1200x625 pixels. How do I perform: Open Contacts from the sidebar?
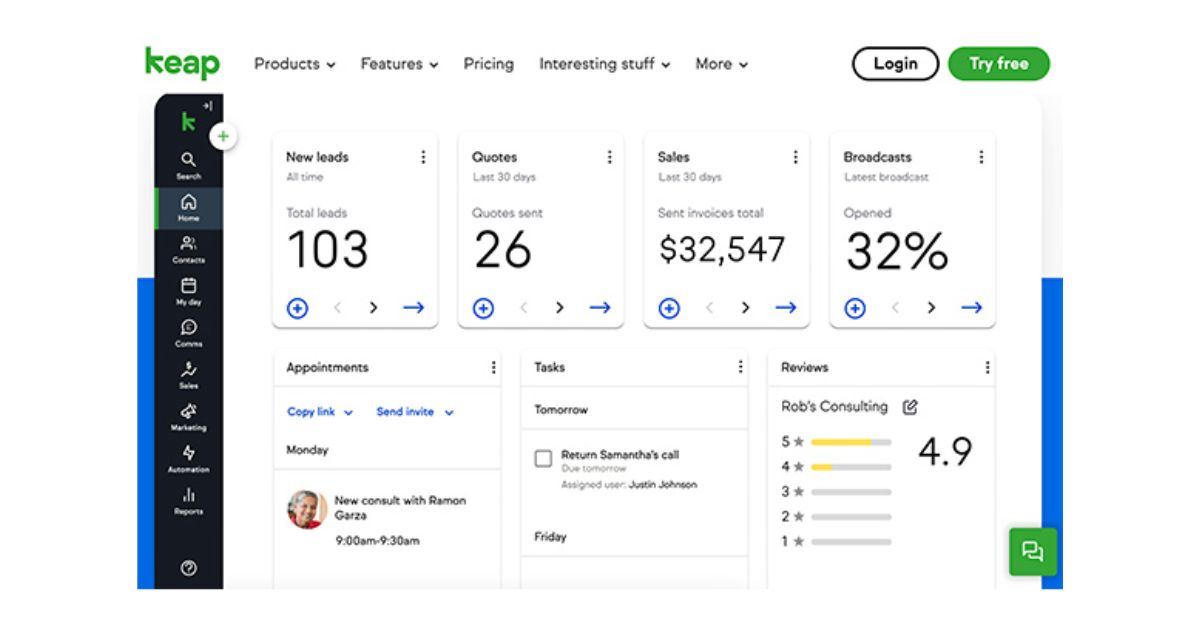coord(188,249)
